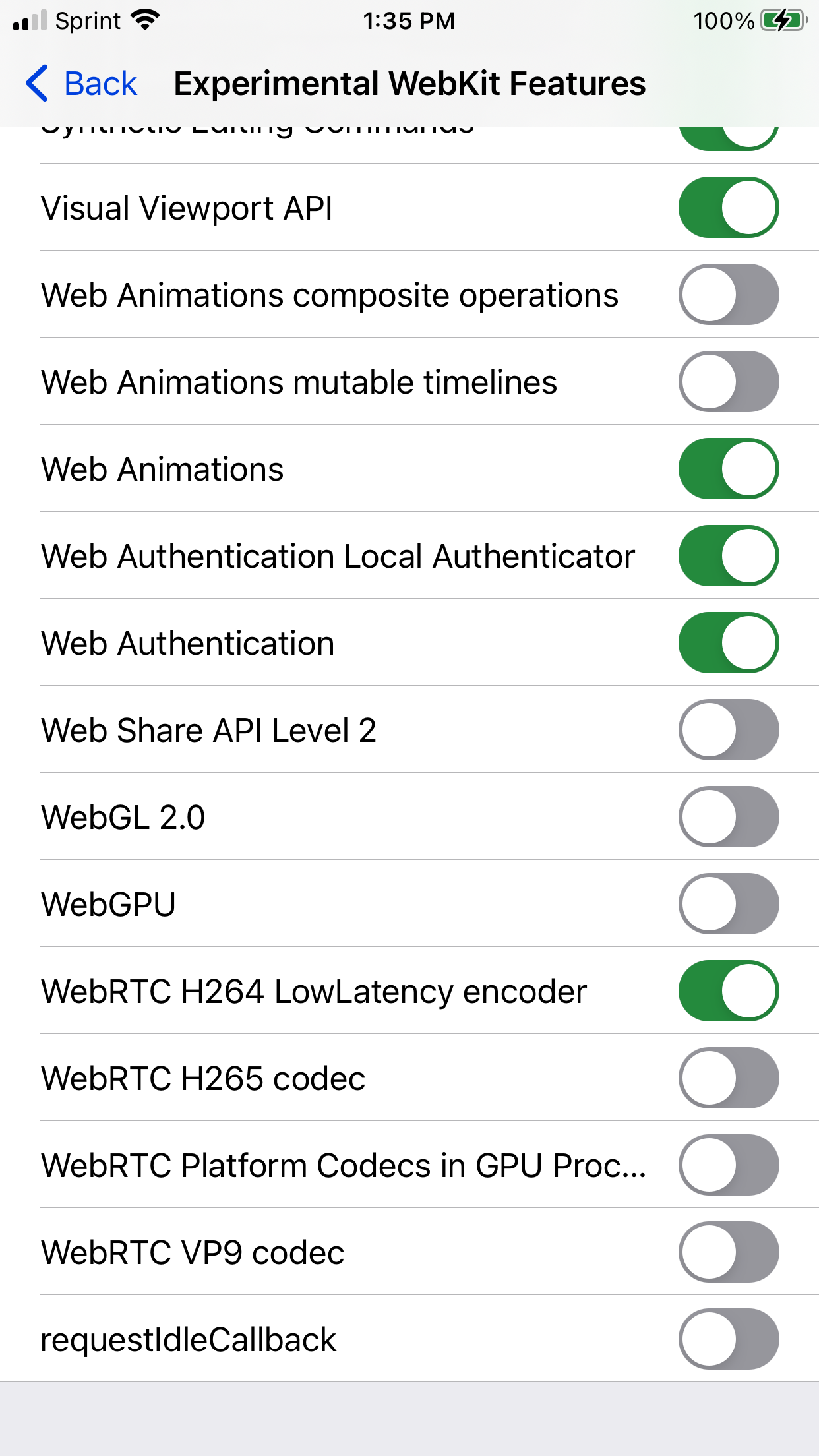Tap the back chevron icon
Viewport: 819px width, 1456px height.
(37, 84)
